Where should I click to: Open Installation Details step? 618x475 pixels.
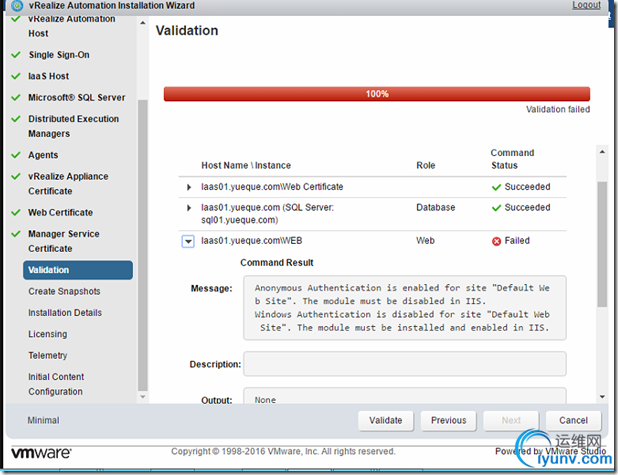click(x=65, y=313)
